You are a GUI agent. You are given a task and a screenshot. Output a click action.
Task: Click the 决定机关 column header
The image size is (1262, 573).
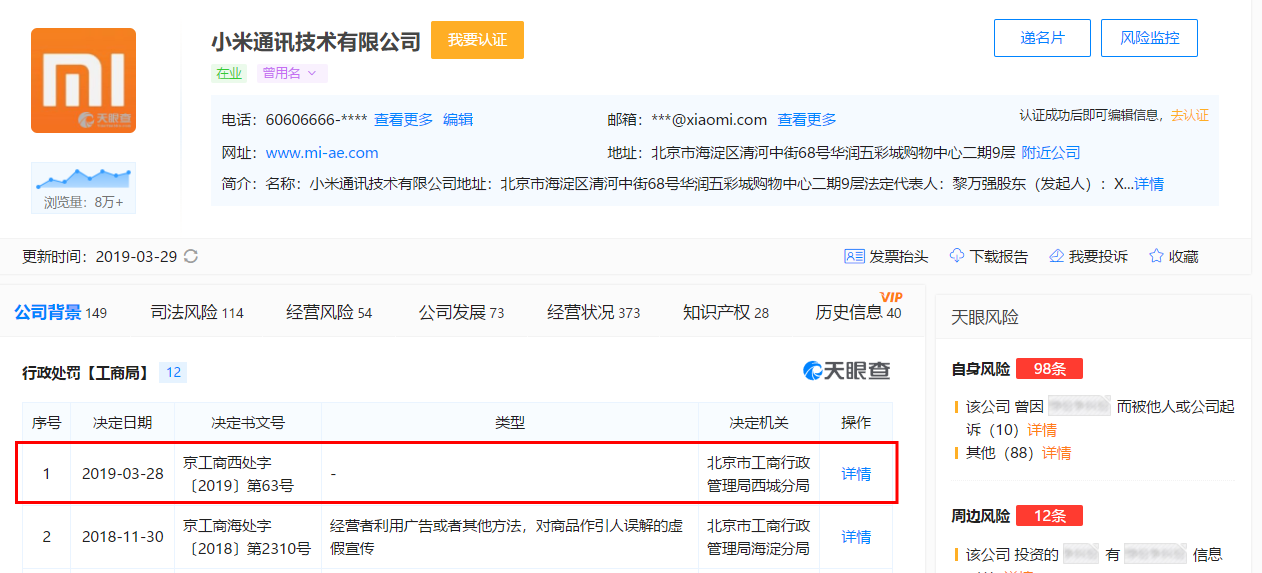click(x=759, y=423)
